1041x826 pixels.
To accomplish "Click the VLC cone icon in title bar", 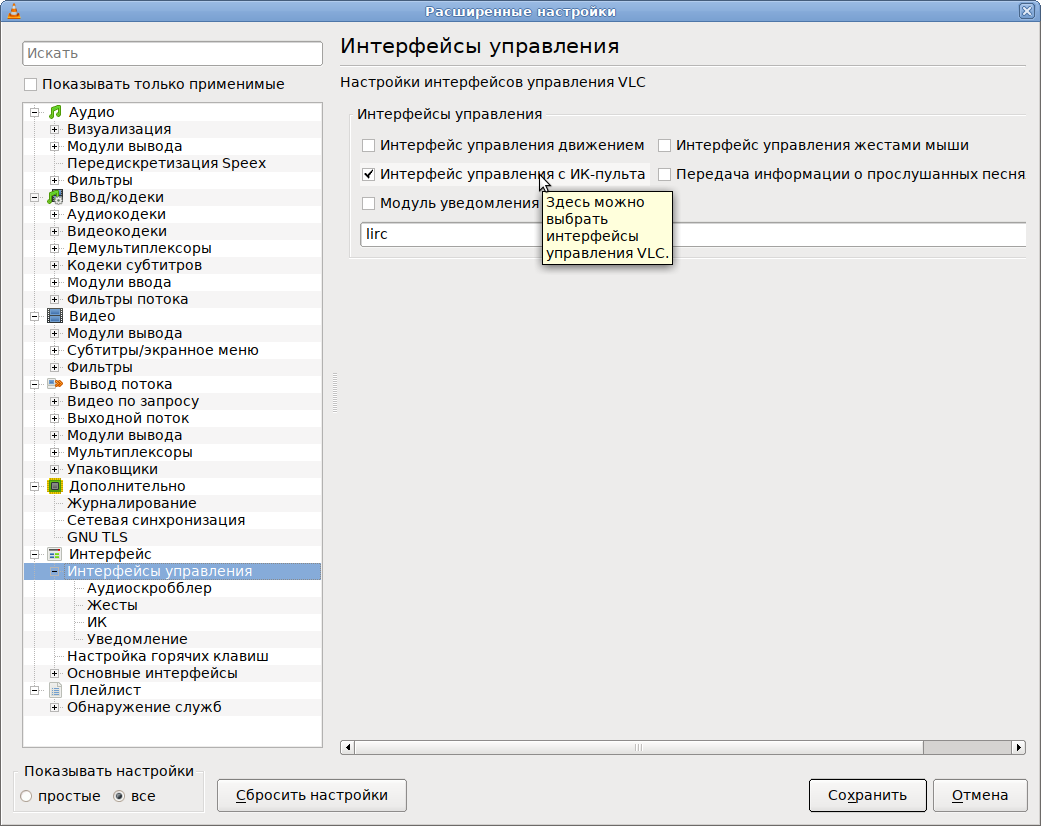I will tap(13, 11).
